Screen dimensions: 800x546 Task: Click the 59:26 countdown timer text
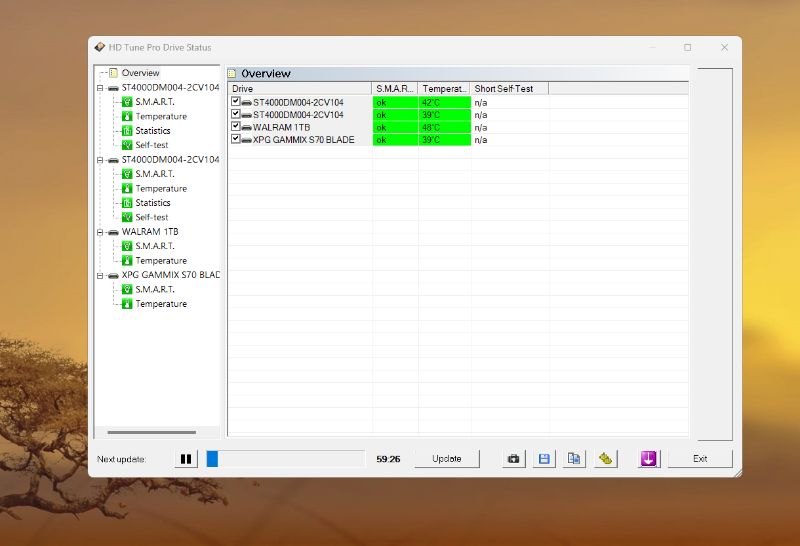coord(388,459)
